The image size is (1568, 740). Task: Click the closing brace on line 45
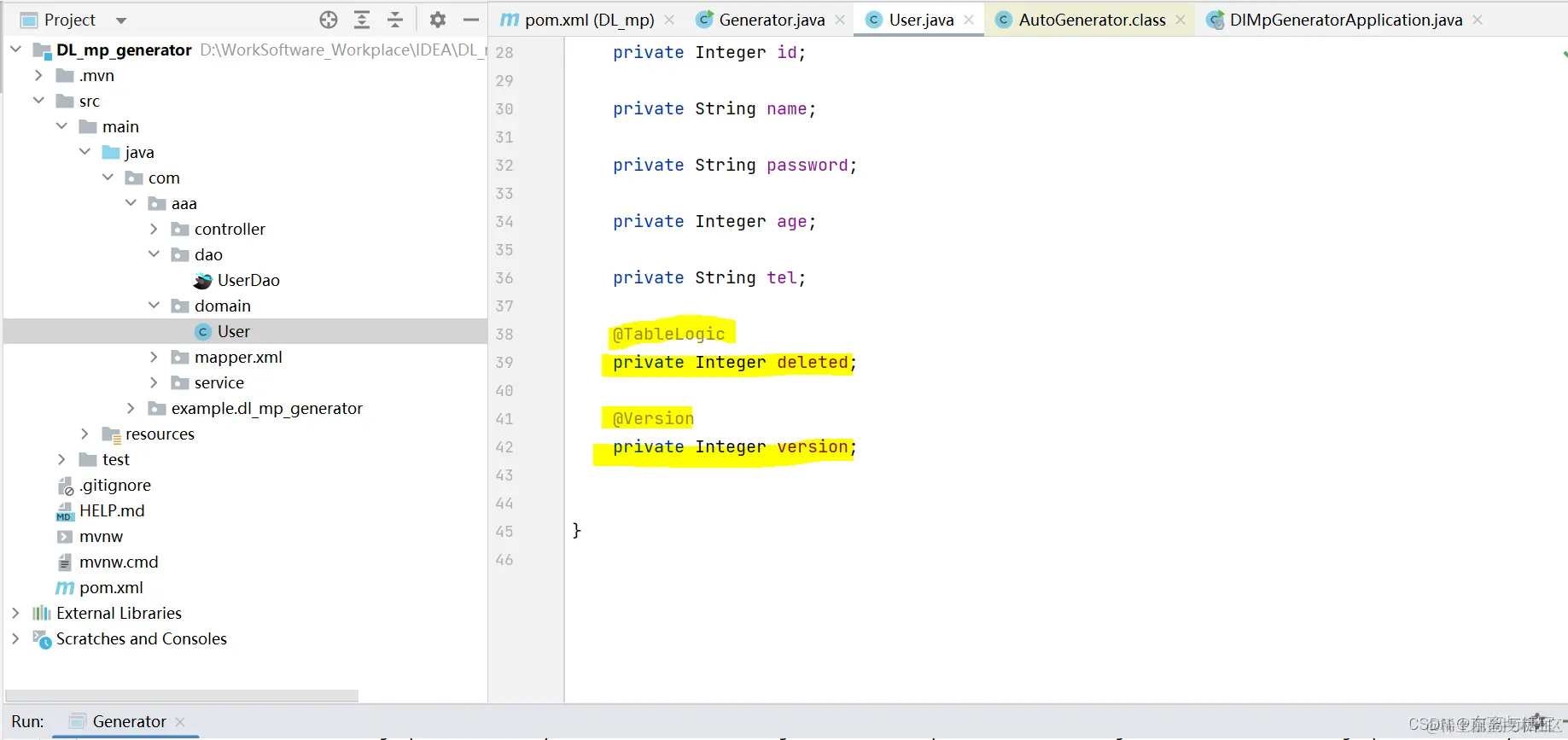(x=577, y=530)
